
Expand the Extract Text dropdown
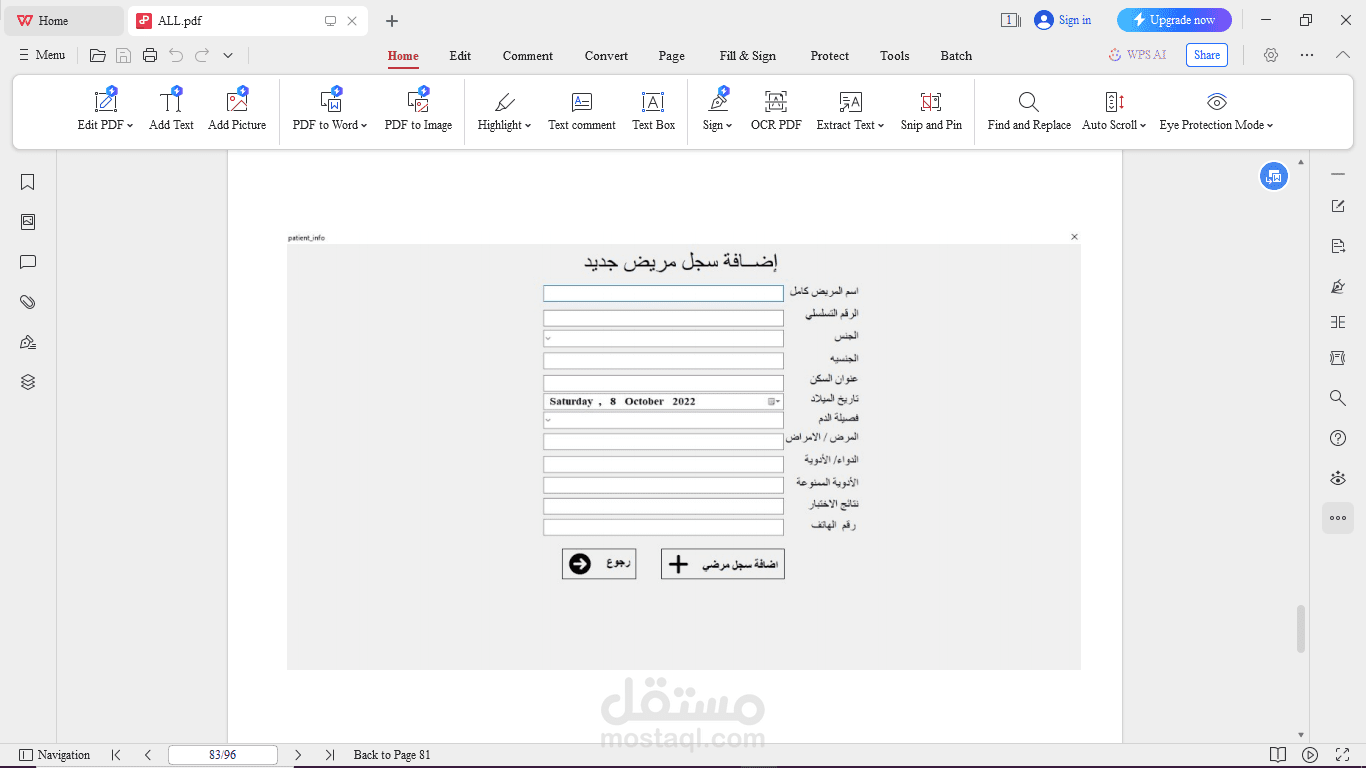coord(881,126)
